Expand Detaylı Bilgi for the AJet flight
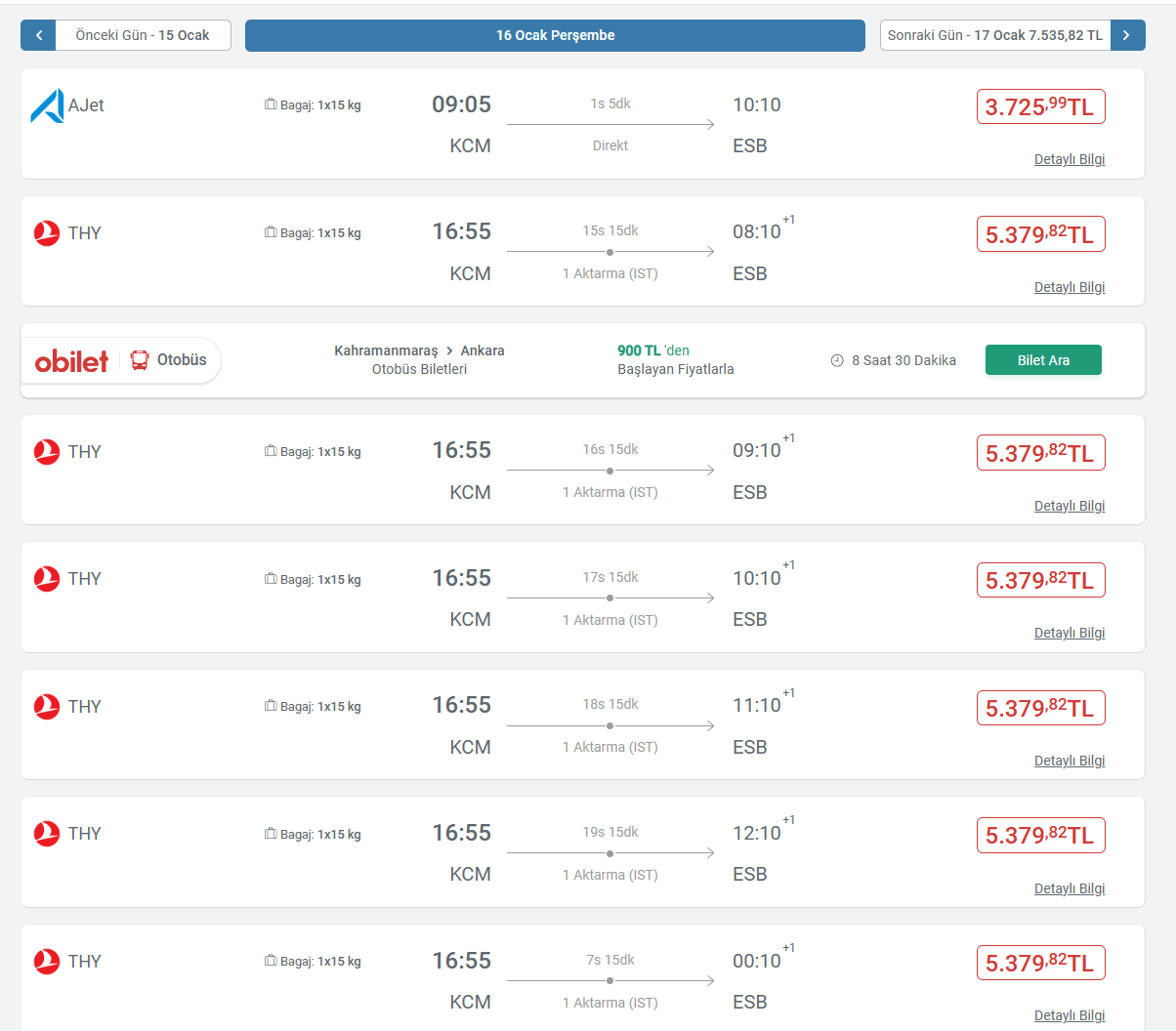 tap(1070, 159)
